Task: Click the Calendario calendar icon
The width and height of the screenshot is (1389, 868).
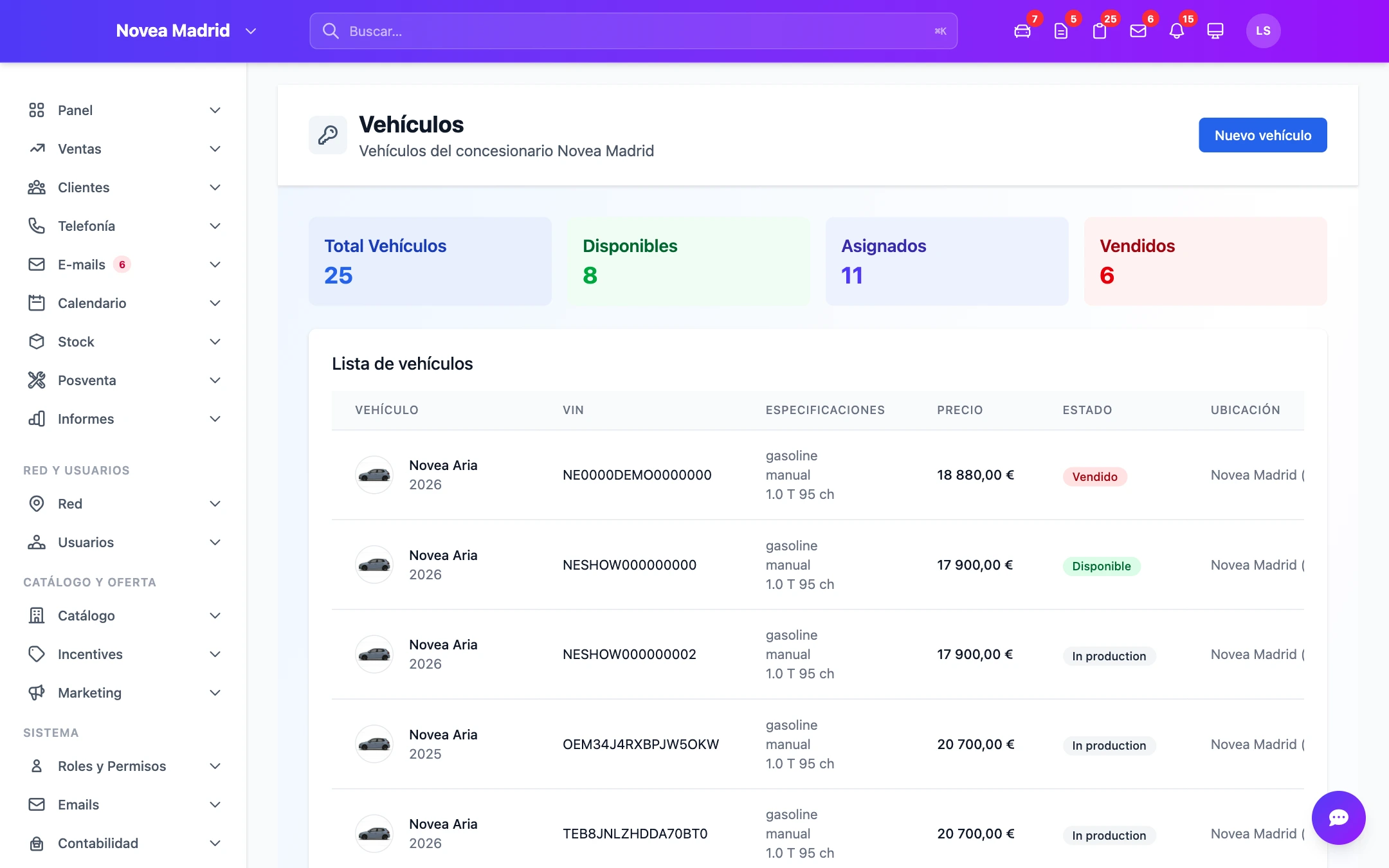Action: tap(37, 303)
